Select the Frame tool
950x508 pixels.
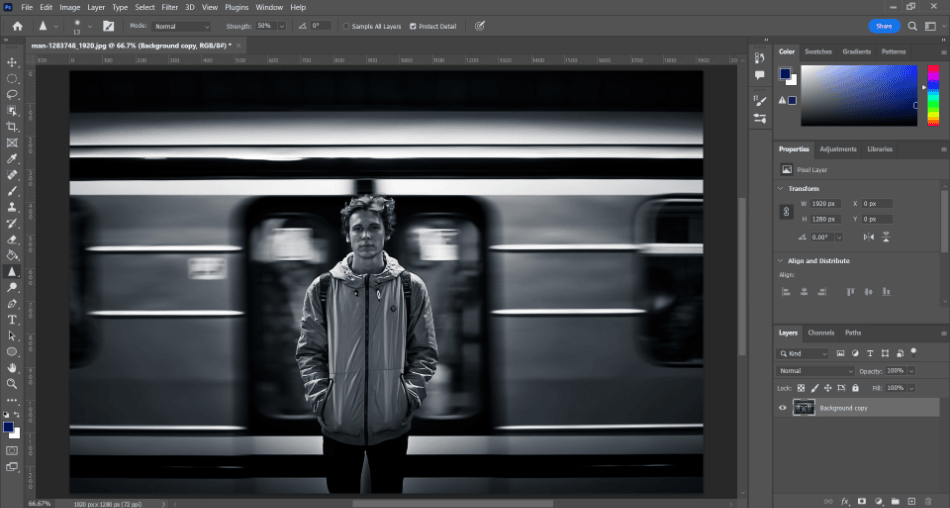(12, 143)
